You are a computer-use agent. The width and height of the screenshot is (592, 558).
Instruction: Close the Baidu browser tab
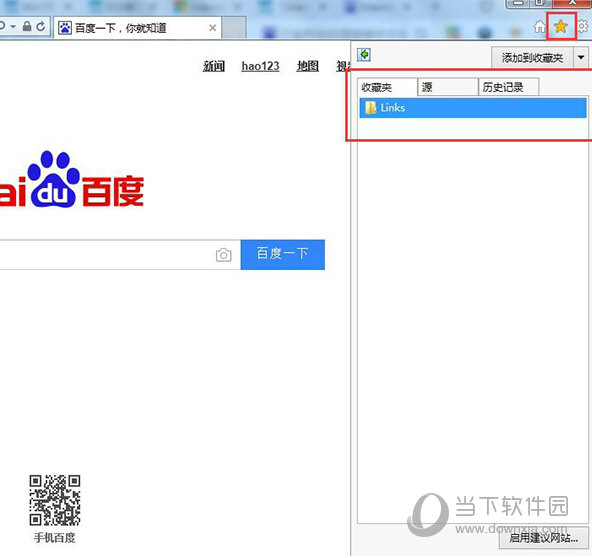click(x=213, y=28)
